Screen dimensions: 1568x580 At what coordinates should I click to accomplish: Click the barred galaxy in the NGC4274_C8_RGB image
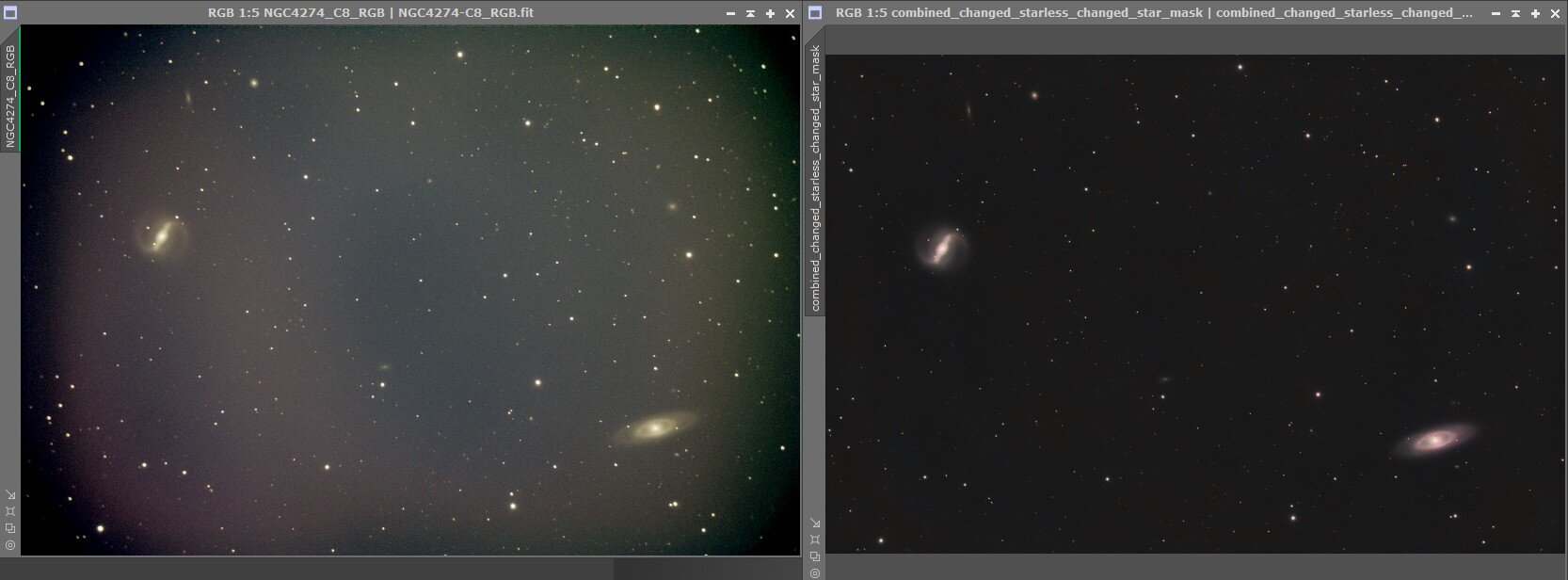tap(161, 234)
